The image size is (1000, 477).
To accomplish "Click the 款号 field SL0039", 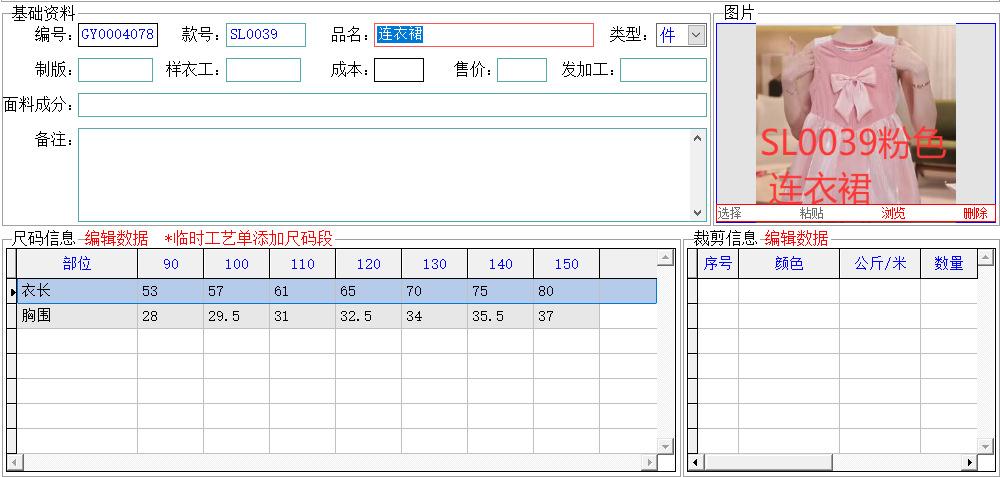I will tap(266, 34).
